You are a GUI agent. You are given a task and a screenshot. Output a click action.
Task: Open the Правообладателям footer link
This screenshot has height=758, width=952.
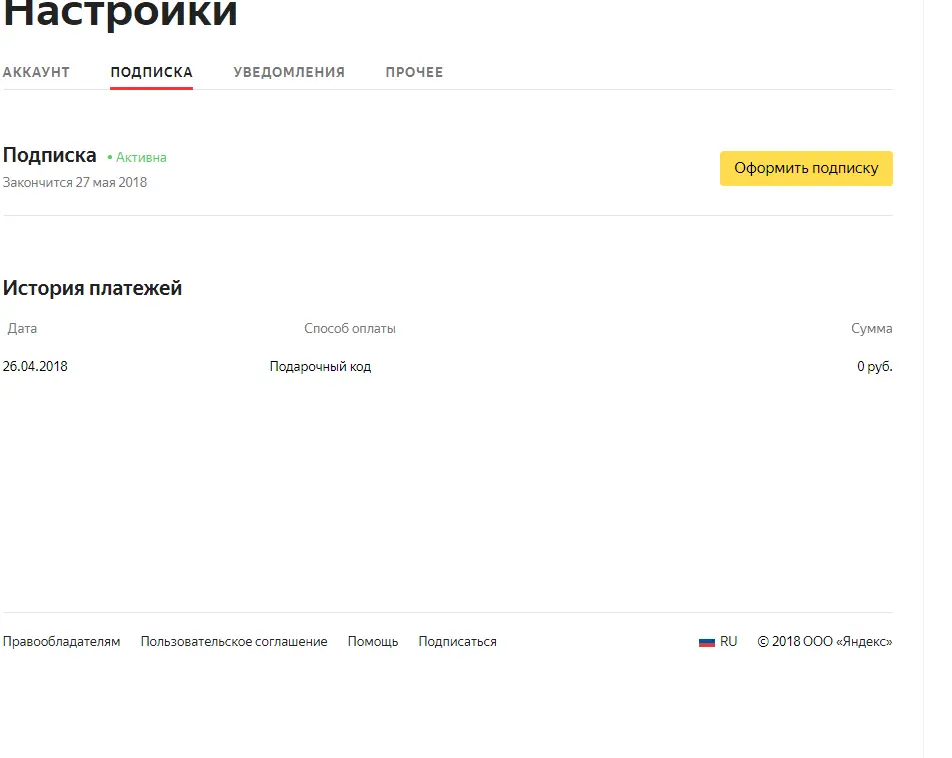coord(61,641)
